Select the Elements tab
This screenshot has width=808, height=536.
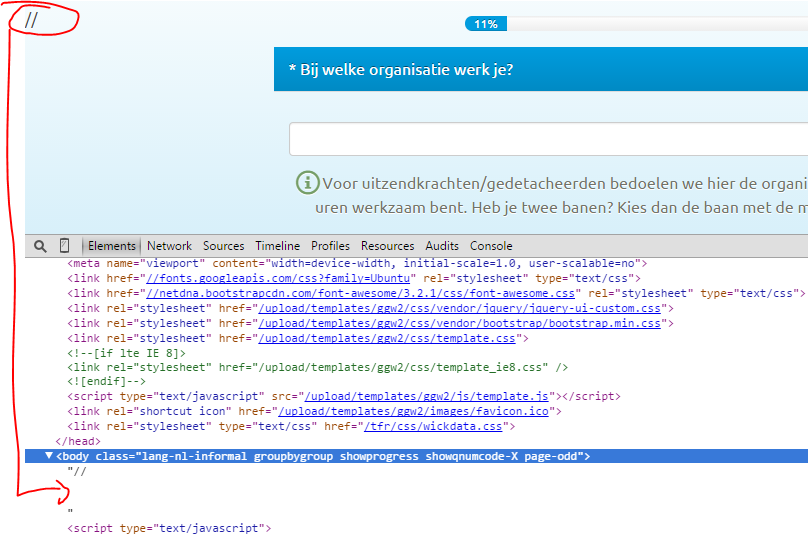coord(111,246)
